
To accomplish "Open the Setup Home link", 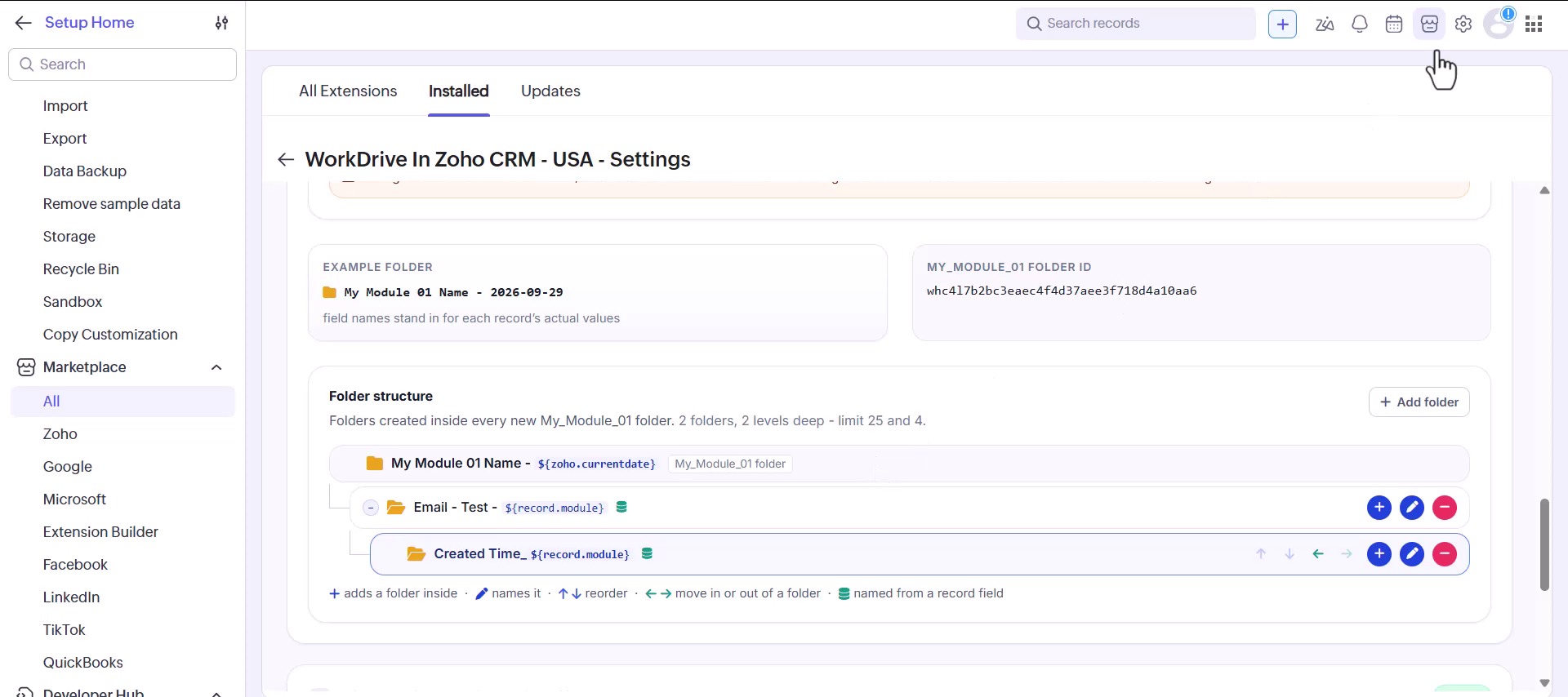I will [x=90, y=23].
